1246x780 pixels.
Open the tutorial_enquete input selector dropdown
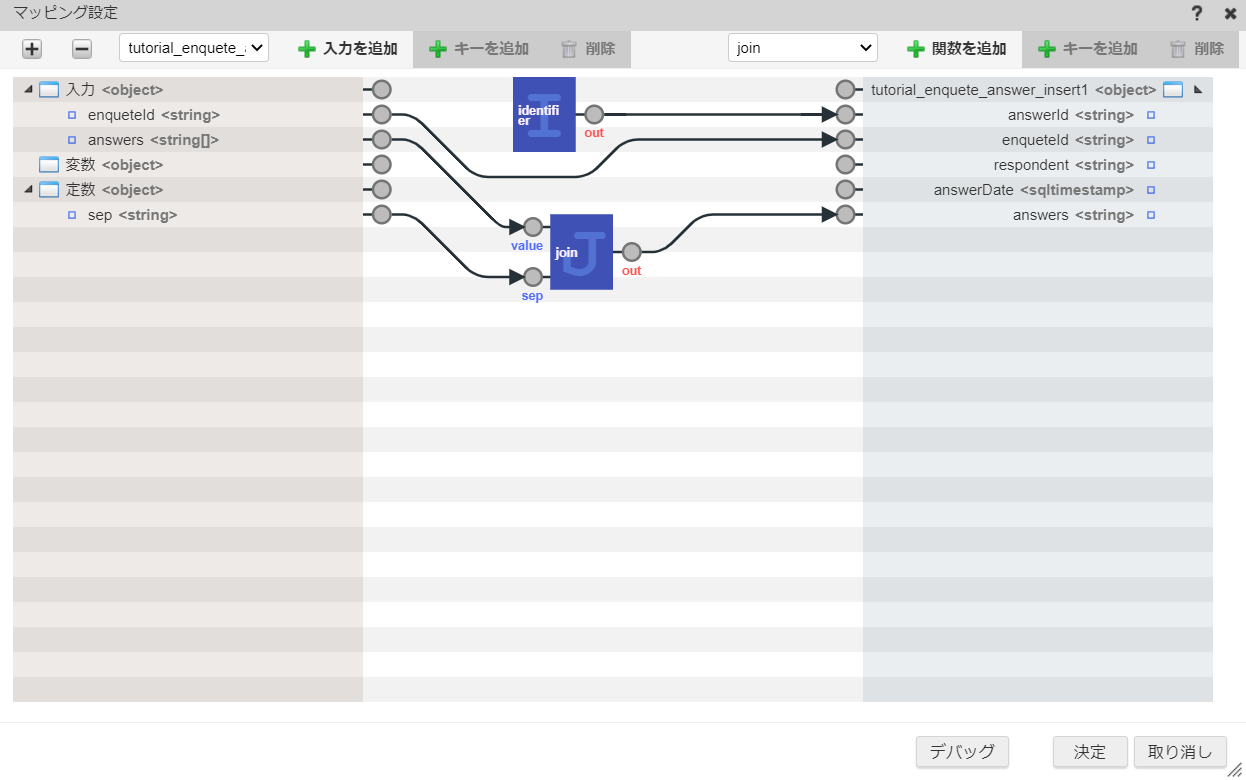pos(194,48)
